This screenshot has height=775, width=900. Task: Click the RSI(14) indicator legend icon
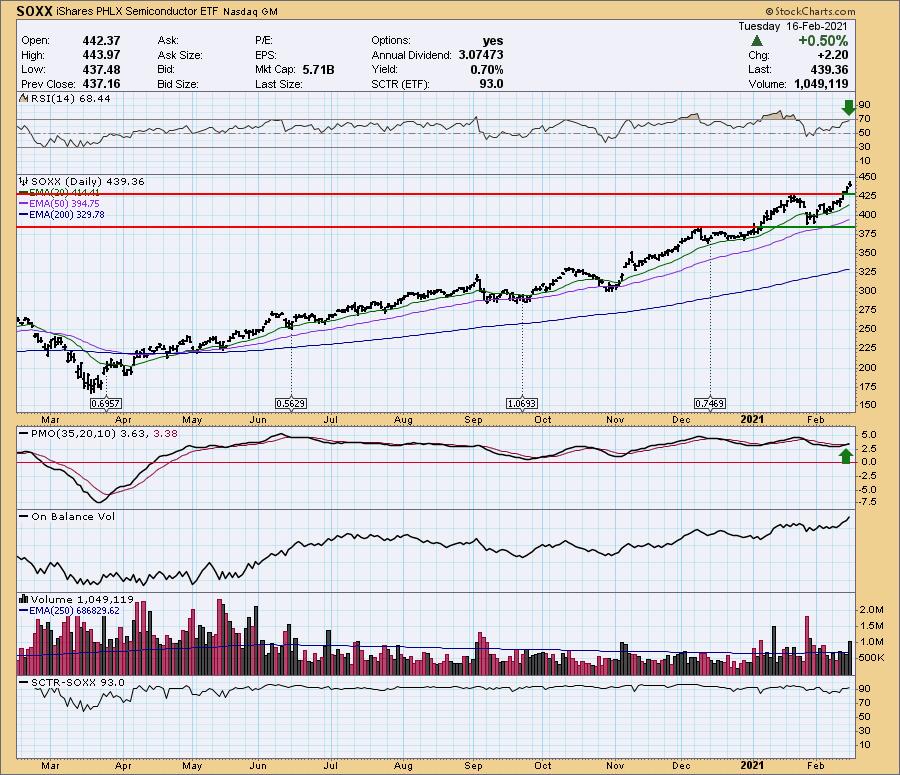pos(24,98)
